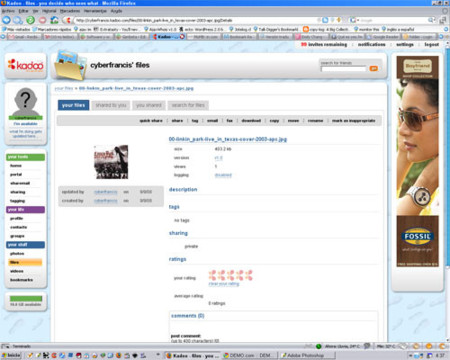Click the orange go button for friend search
Viewport: 450px width, 360px height.
[x=374, y=68]
